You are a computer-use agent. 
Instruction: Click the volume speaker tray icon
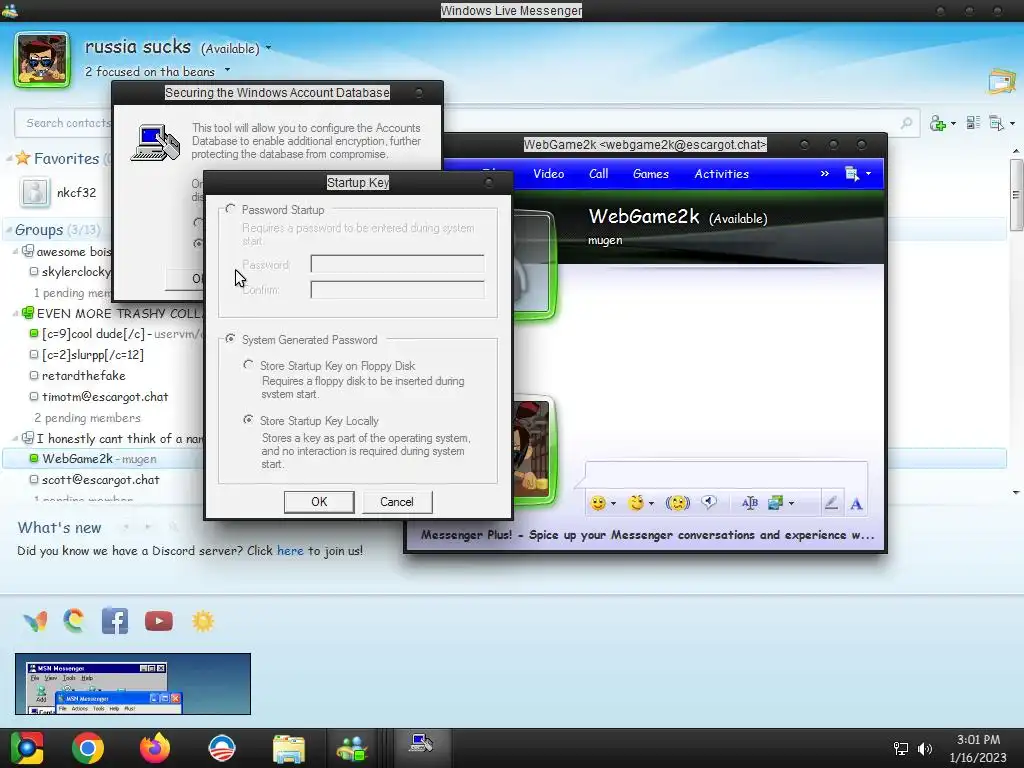[925, 748]
